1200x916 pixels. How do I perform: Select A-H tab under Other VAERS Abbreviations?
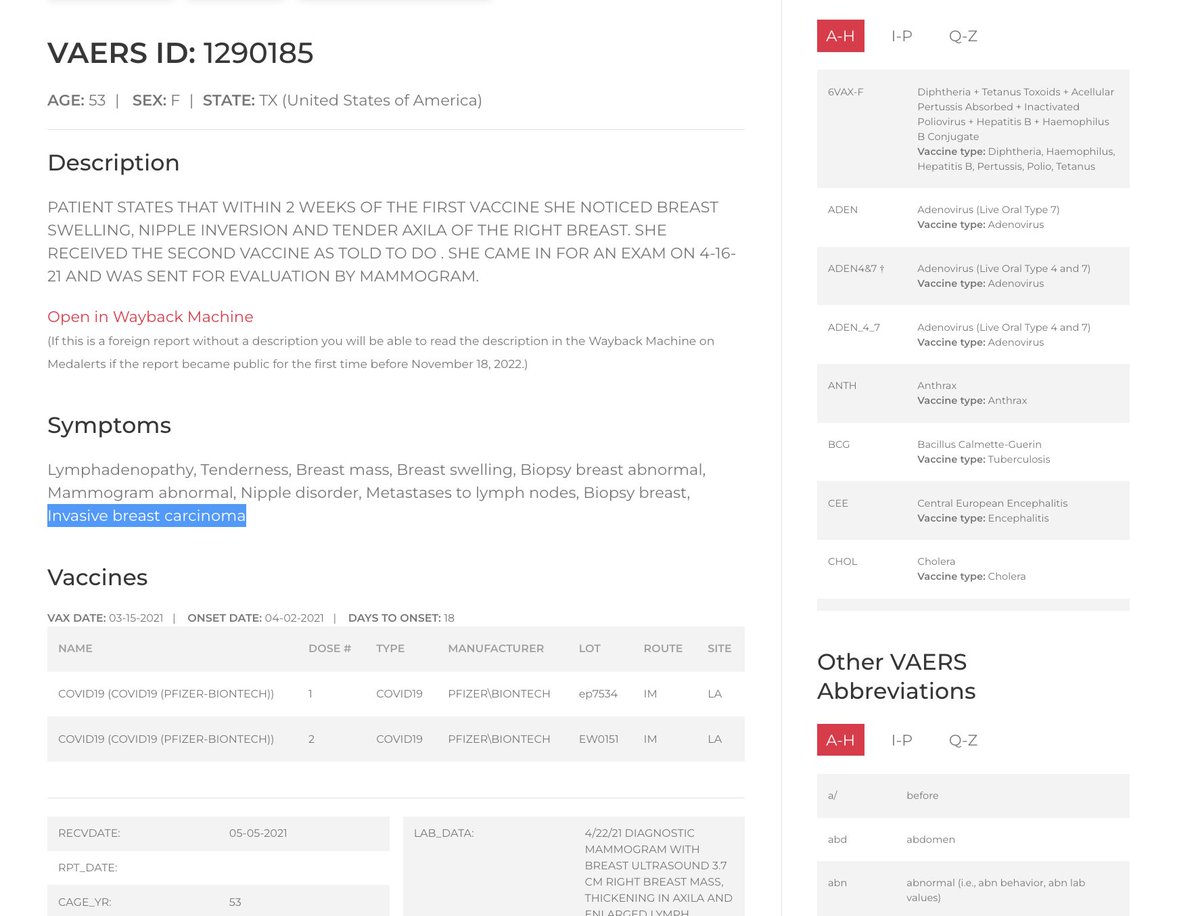coord(840,740)
